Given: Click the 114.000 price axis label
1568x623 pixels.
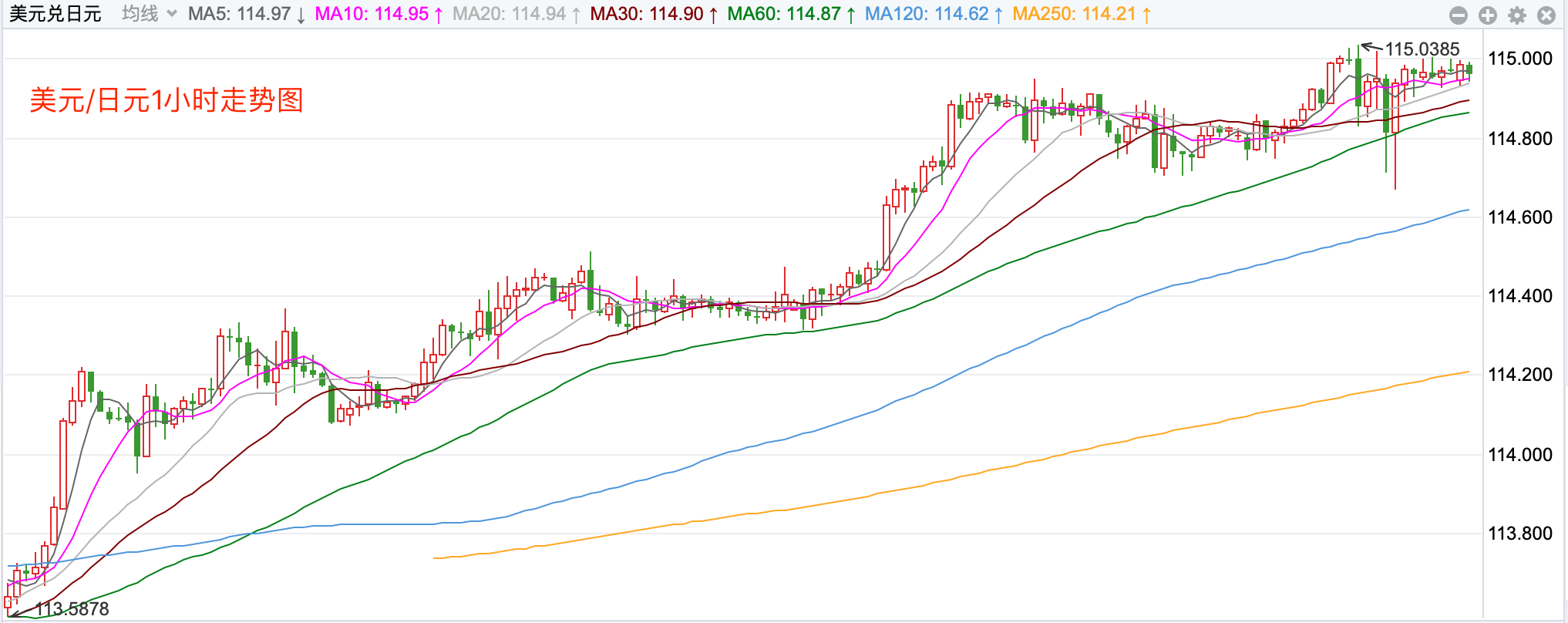Looking at the screenshot, I should [1520, 455].
